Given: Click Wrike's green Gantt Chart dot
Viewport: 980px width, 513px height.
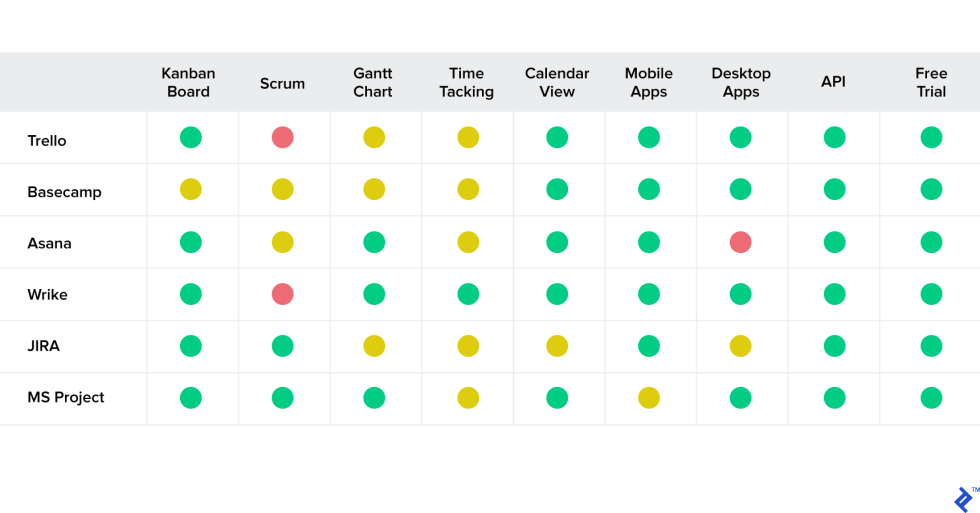Looking at the screenshot, I should 374,294.
